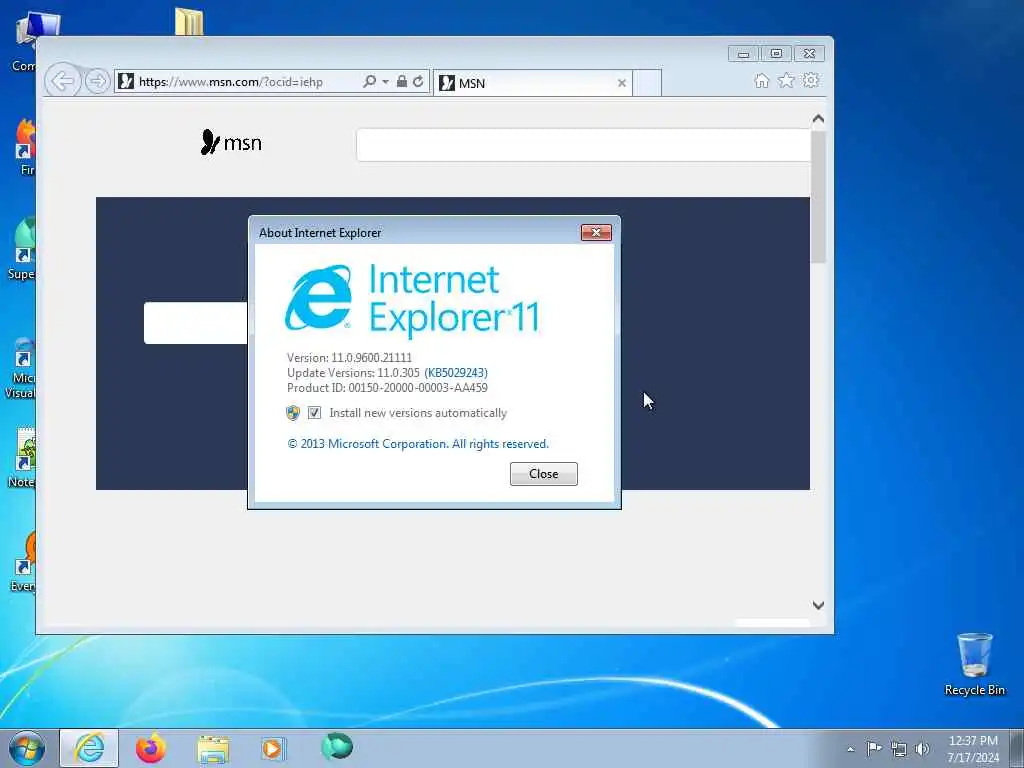Click the UAC shield icon beside checkbox
1024x768 pixels.
click(x=293, y=413)
